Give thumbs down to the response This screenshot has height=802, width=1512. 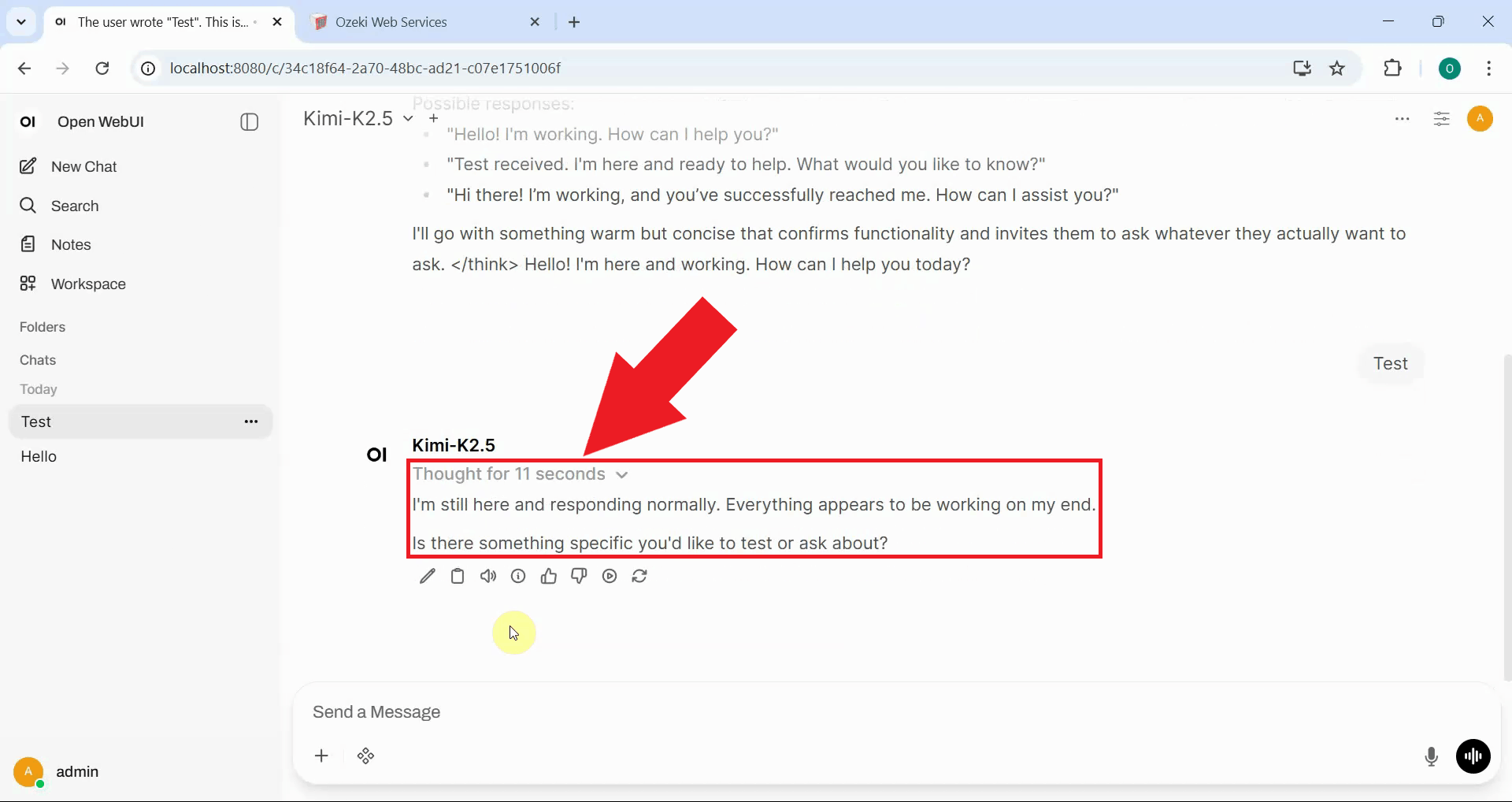[x=579, y=576]
